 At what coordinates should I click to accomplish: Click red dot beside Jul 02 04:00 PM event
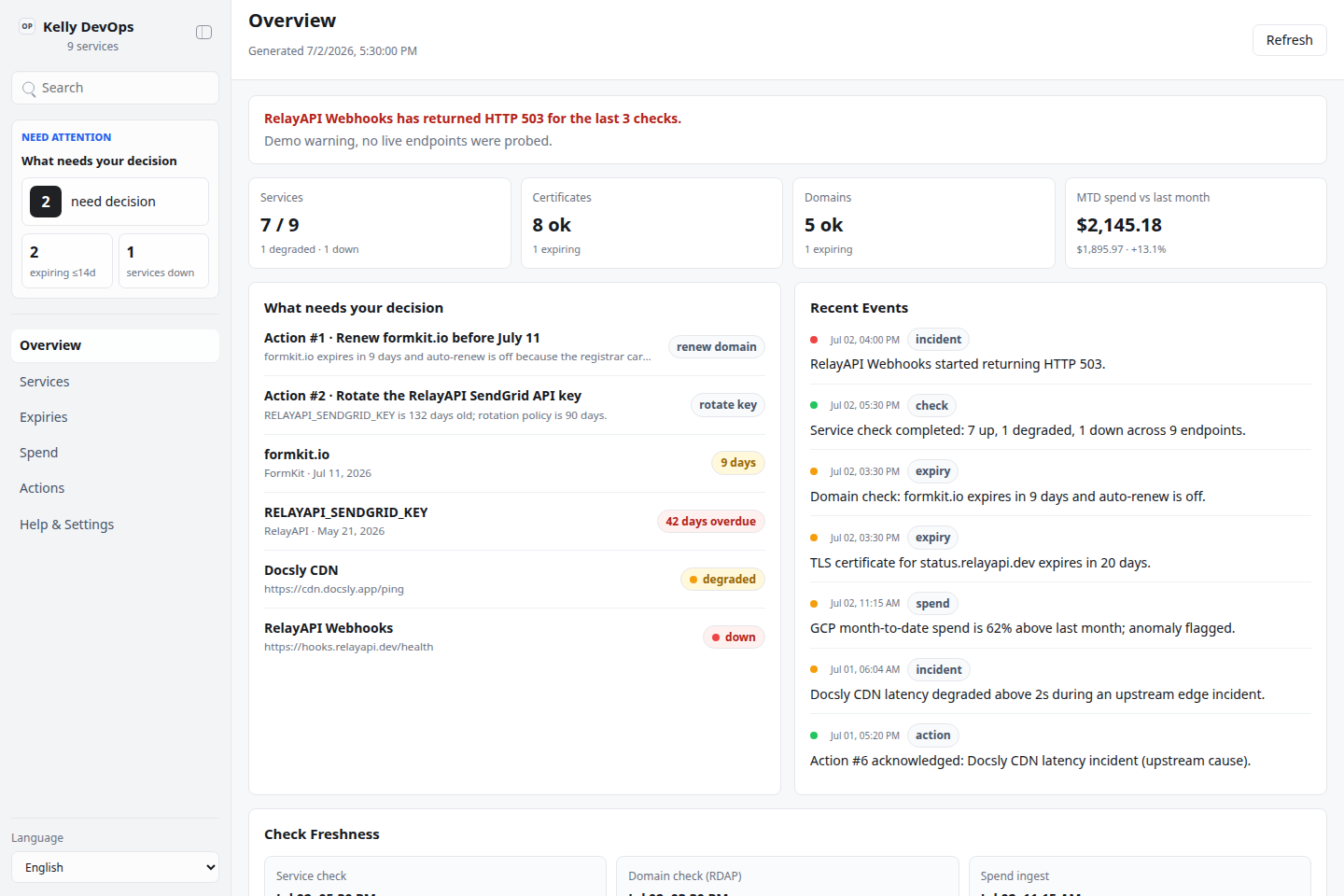[814, 340]
